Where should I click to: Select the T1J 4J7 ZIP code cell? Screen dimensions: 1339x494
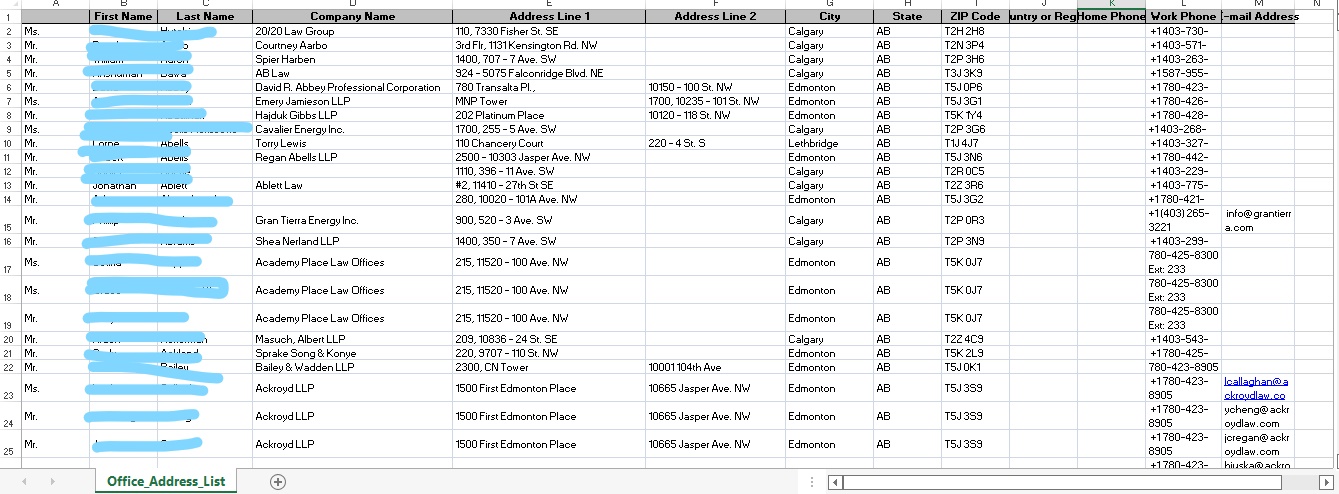pyautogui.click(x=975, y=143)
